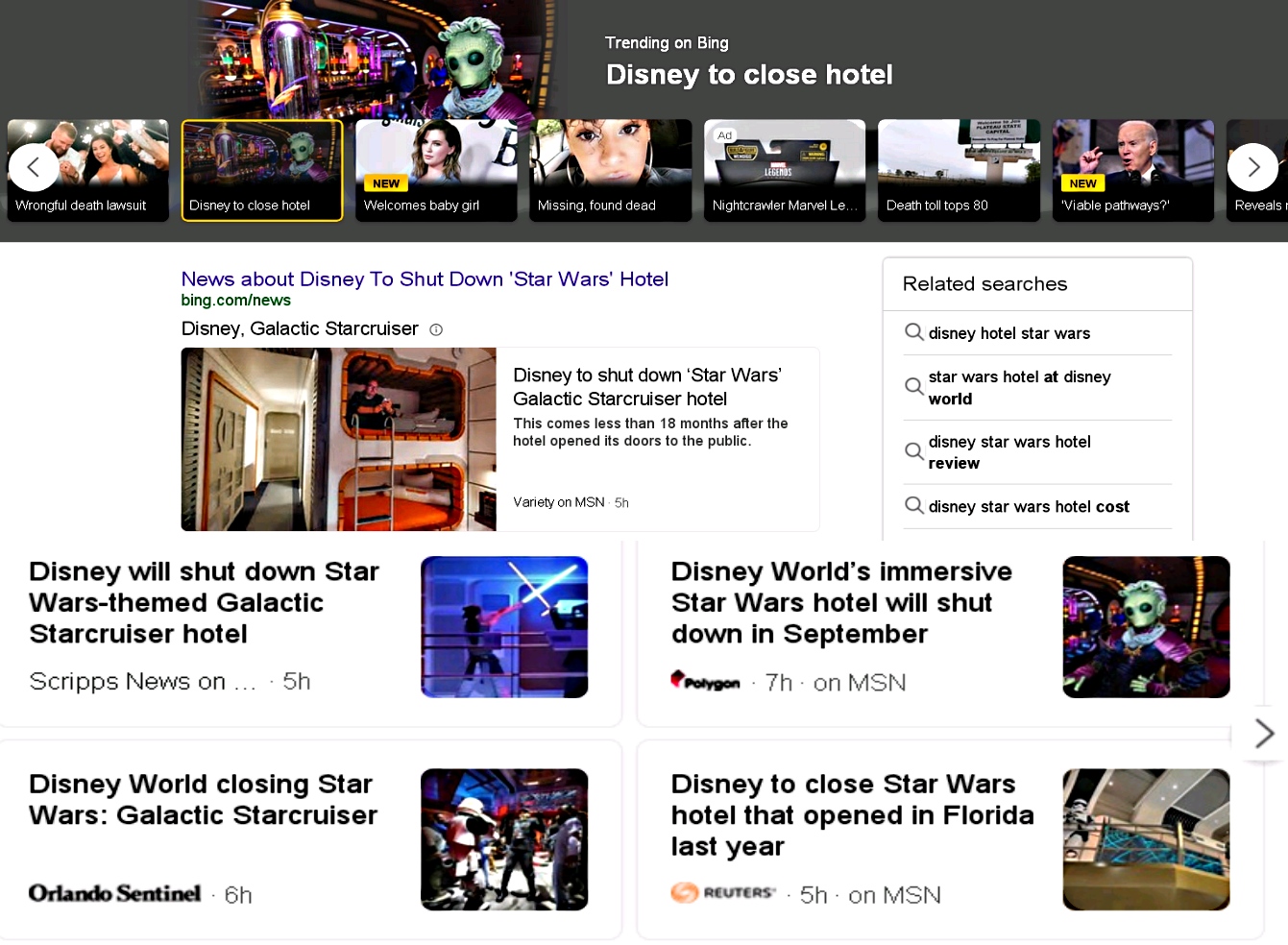The width and height of the screenshot is (1288, 945).
Task: Click the previous arrow on trending carousel
Action: coord(34,168)
